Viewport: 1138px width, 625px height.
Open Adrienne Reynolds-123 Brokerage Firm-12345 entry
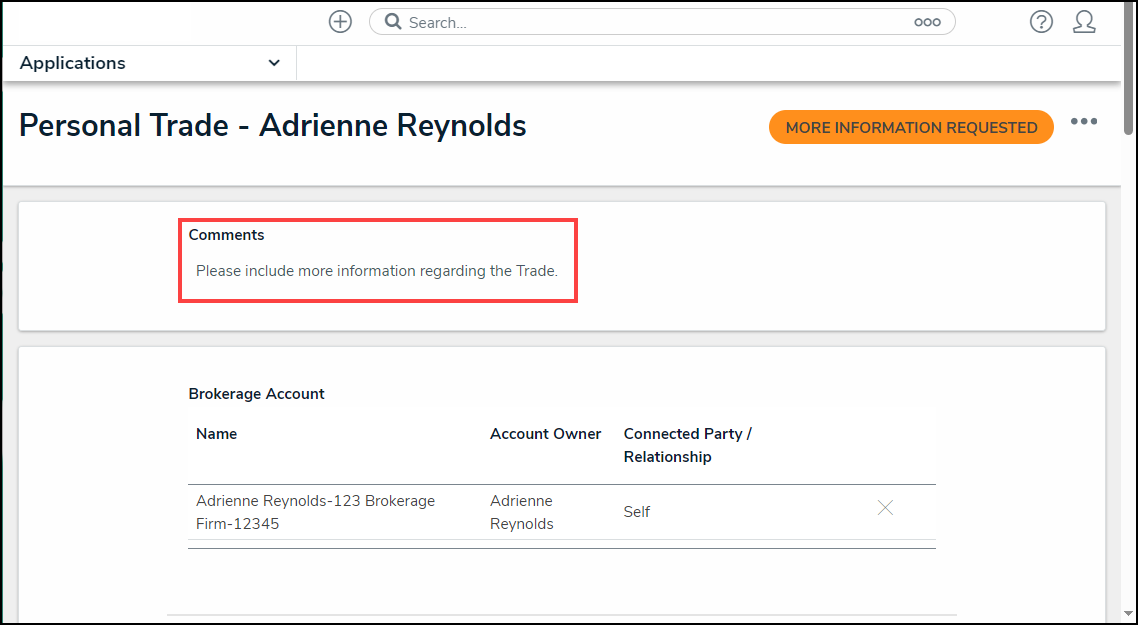[x=315, y=512]
